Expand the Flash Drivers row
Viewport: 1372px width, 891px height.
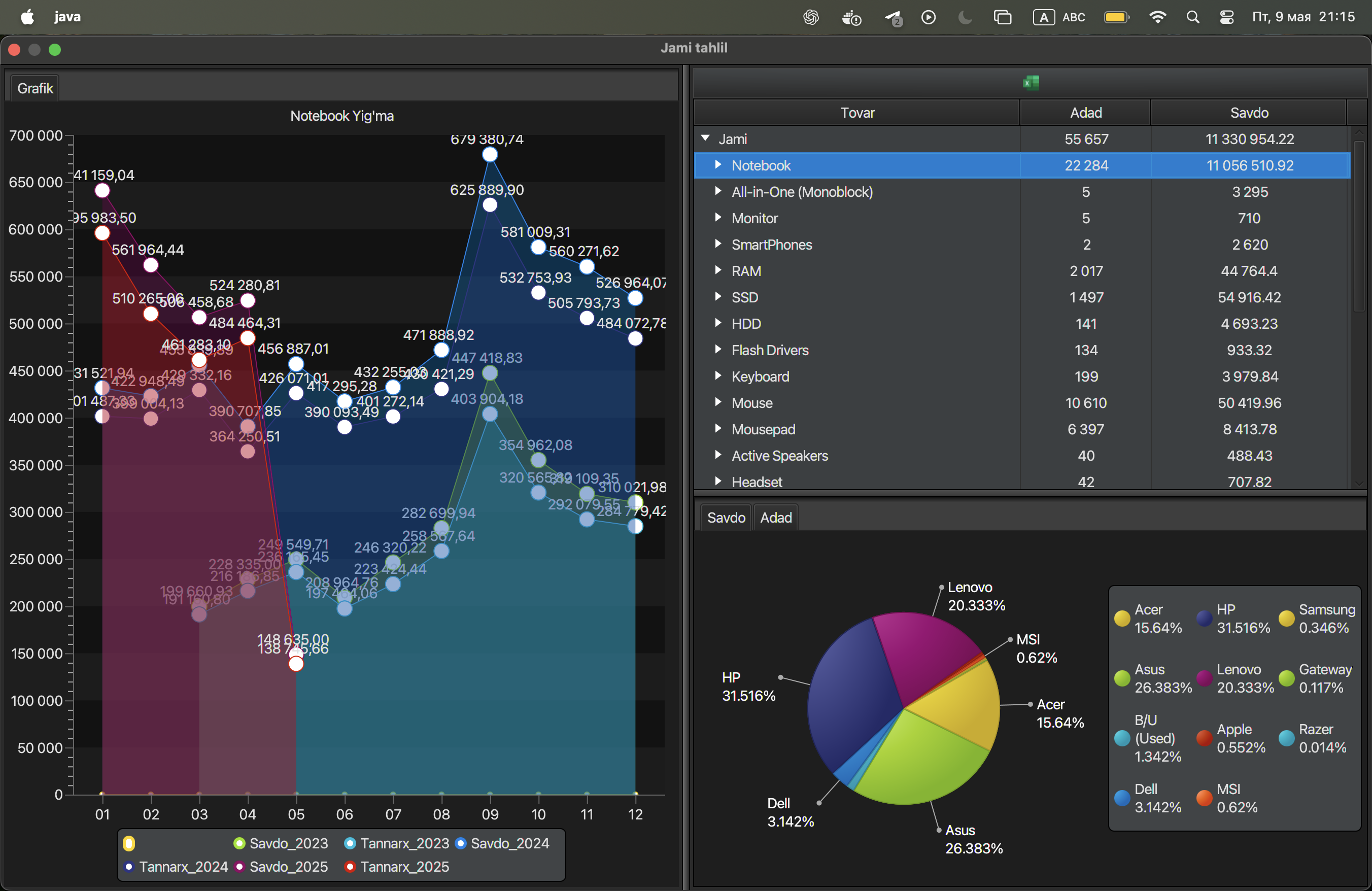tap(717, 350)
